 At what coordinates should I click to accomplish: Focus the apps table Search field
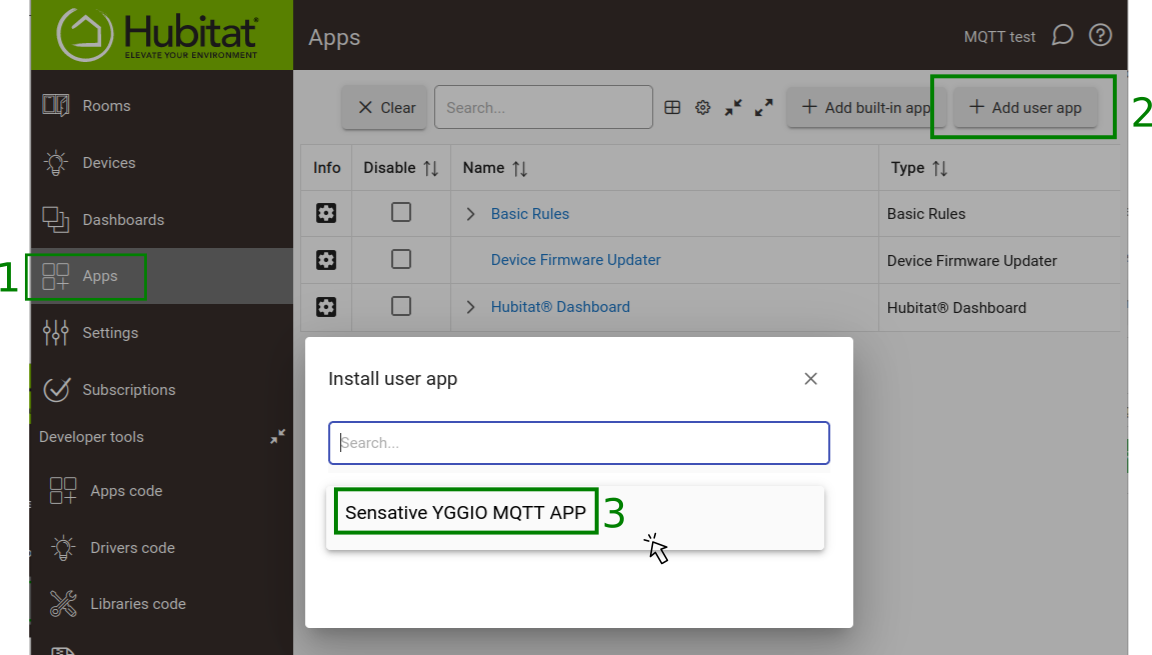click(x=543, y=107)
